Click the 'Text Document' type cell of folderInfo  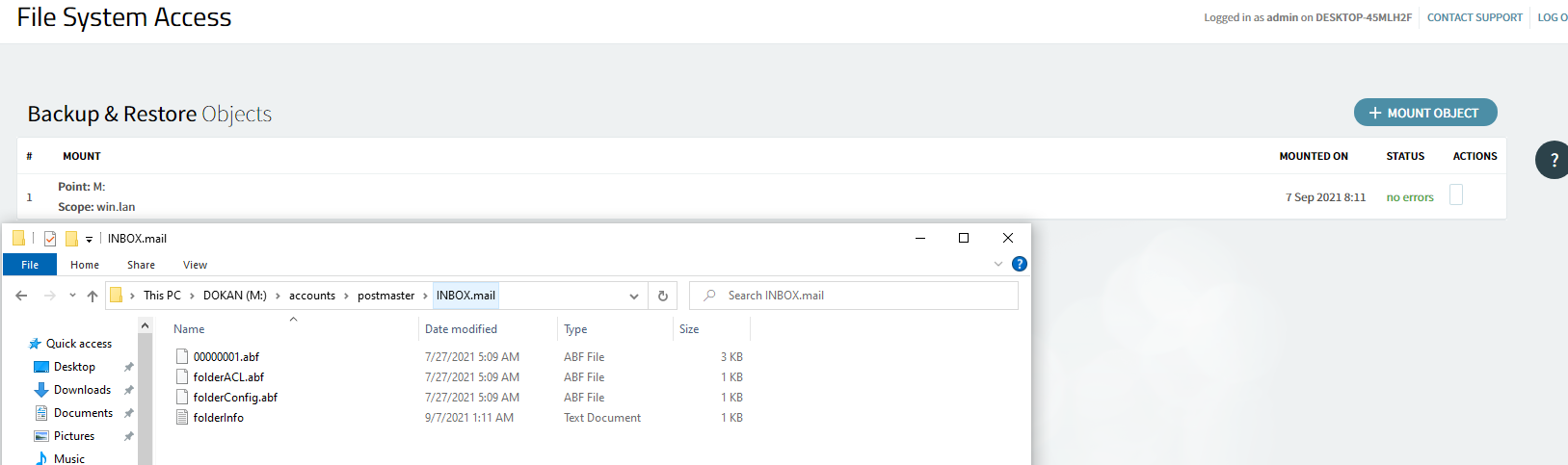(602, 418)
